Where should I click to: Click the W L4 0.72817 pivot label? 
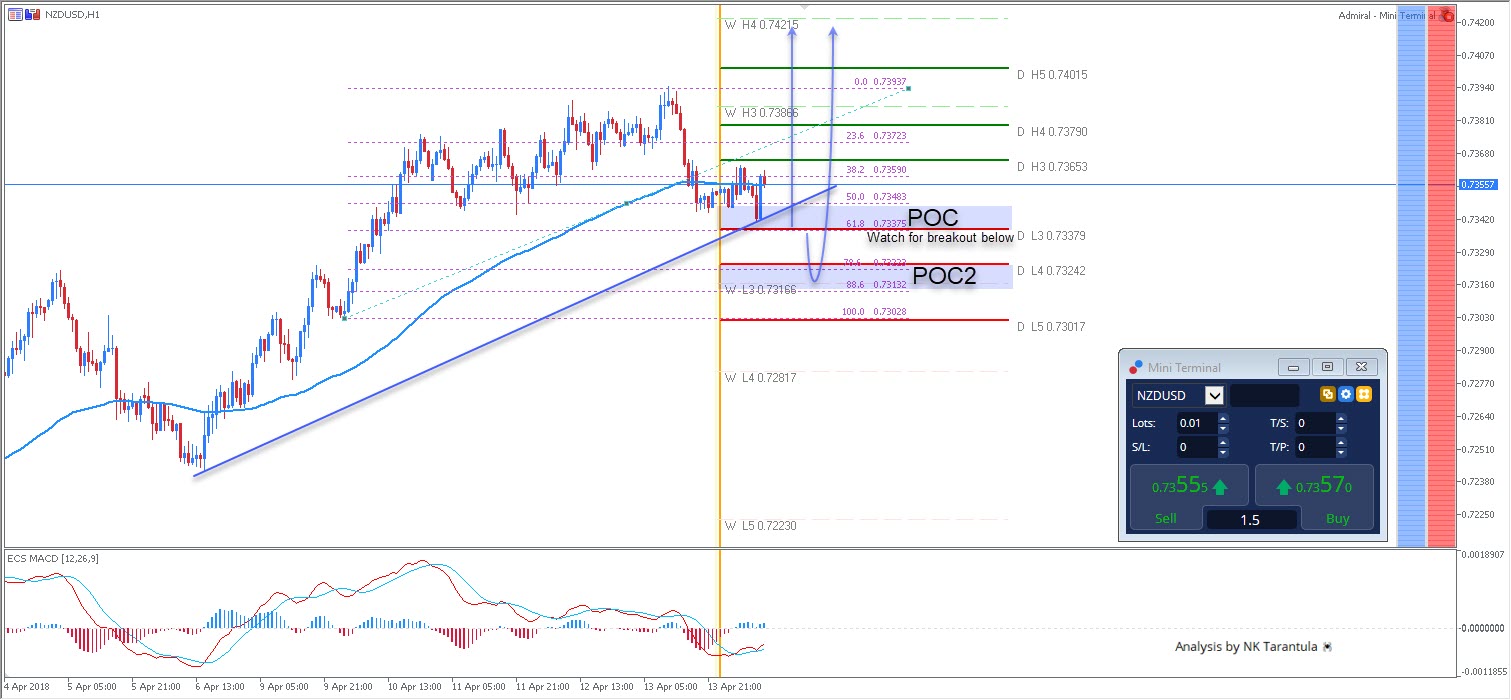pos(762,378)
